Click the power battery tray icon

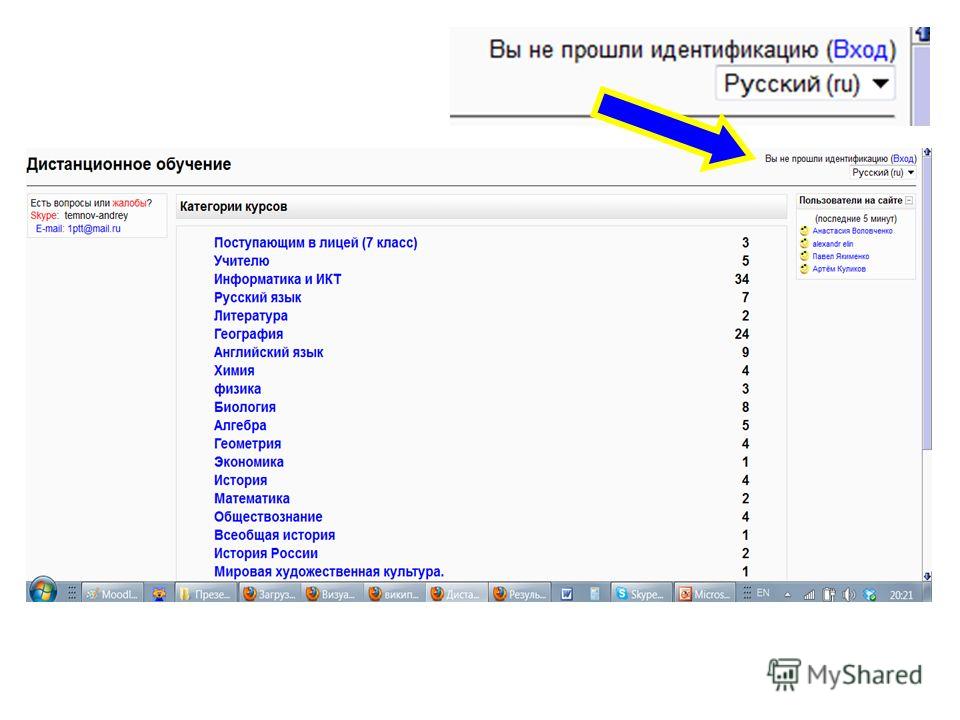[829, 594]
